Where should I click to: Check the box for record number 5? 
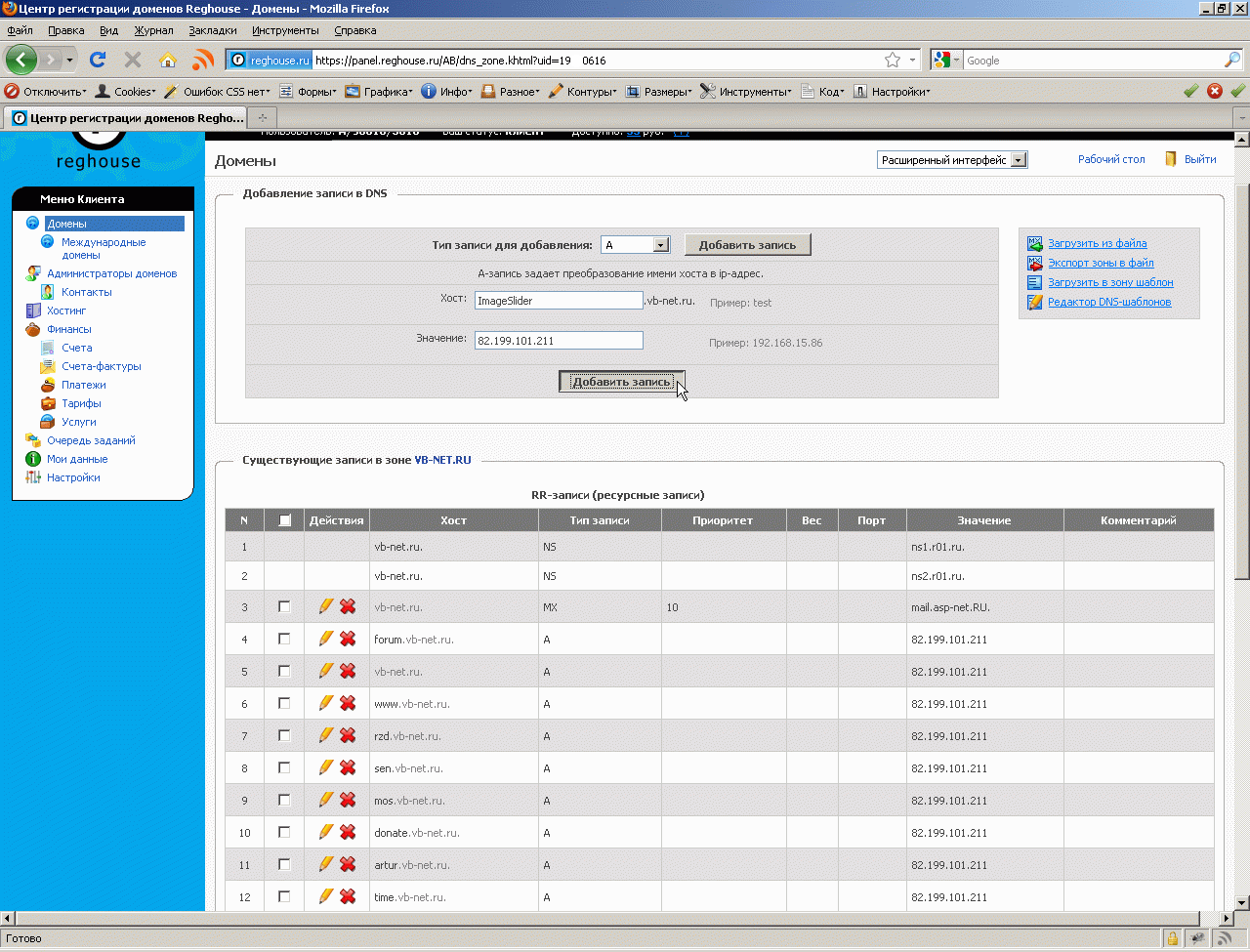[x=284, y=671]
